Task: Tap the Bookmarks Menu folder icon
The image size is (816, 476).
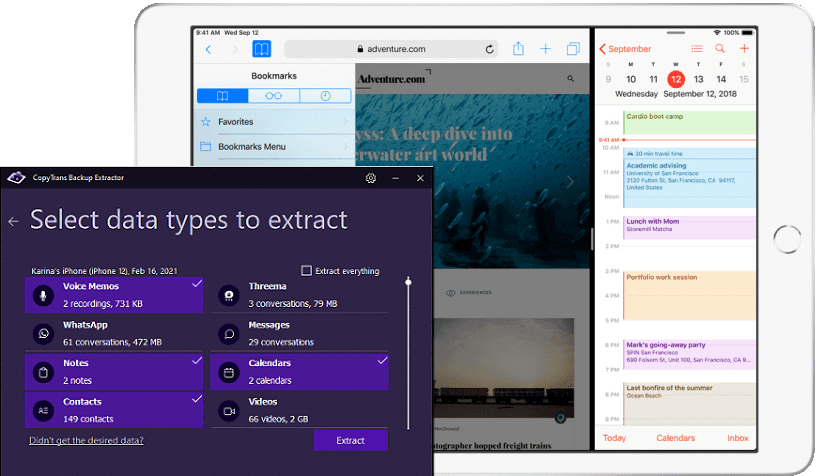Action: point(206,147)
